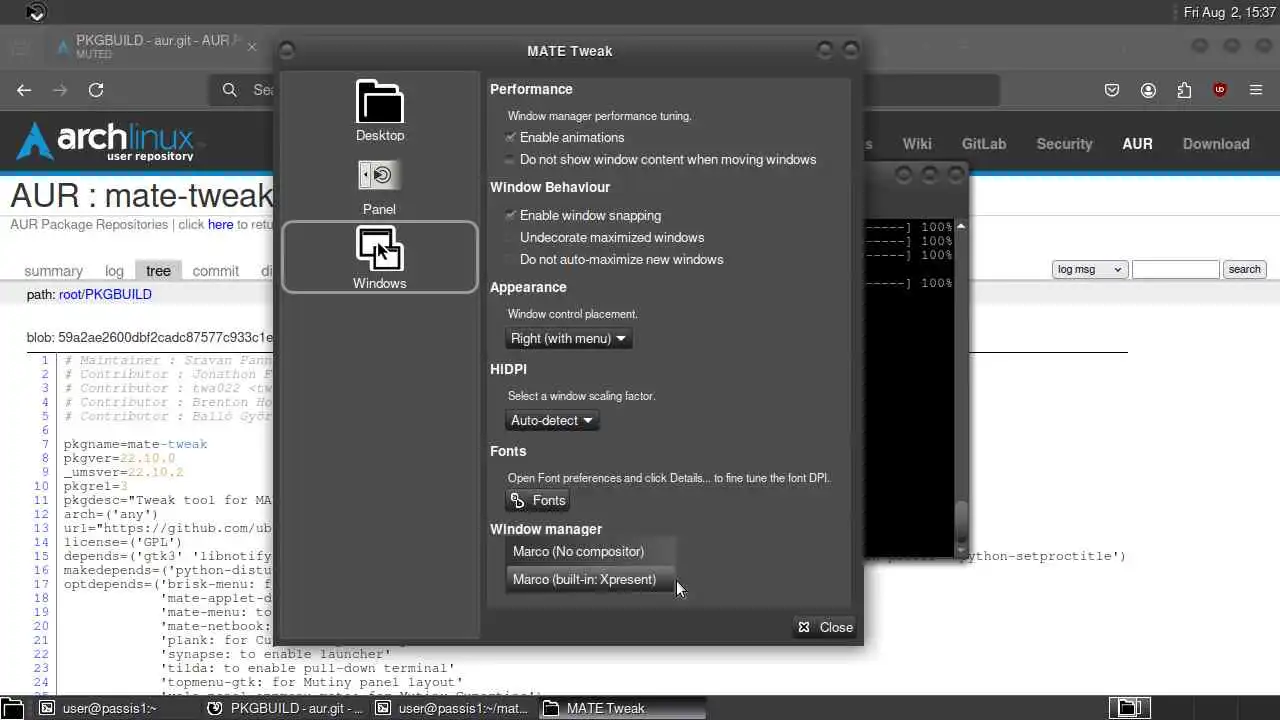Screen dimensions: 1280x720
Task: Click the browser forward arrow
Action: 60,90
